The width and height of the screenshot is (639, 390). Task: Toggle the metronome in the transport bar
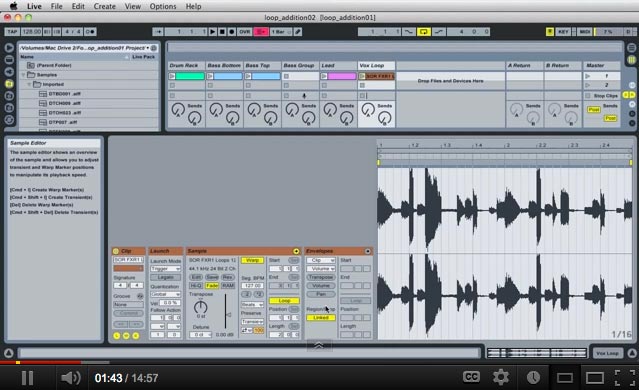[90, 31]
